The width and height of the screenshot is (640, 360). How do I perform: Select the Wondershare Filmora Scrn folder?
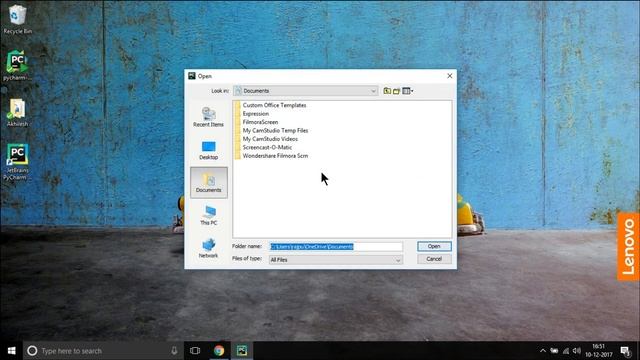[x=275, y=156]
